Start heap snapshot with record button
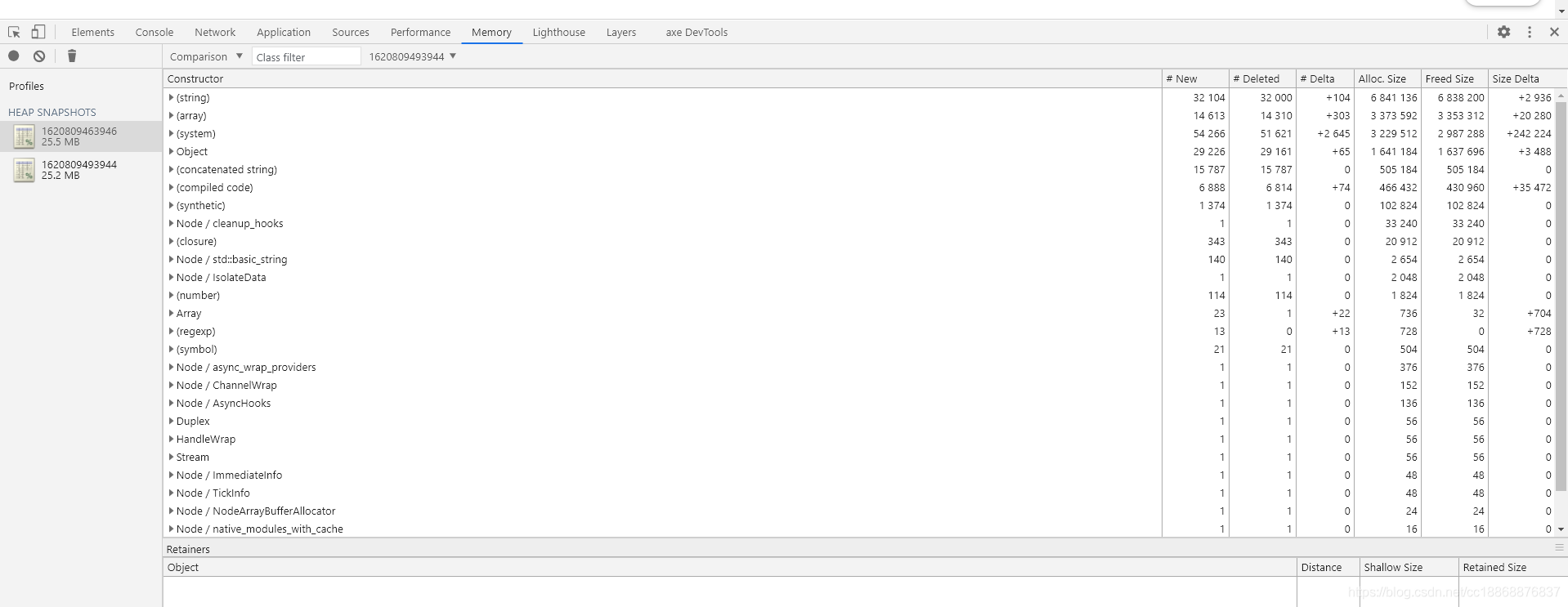Image resolution: width=1568 pixels, height=607 pixels. tap(14, 56)
